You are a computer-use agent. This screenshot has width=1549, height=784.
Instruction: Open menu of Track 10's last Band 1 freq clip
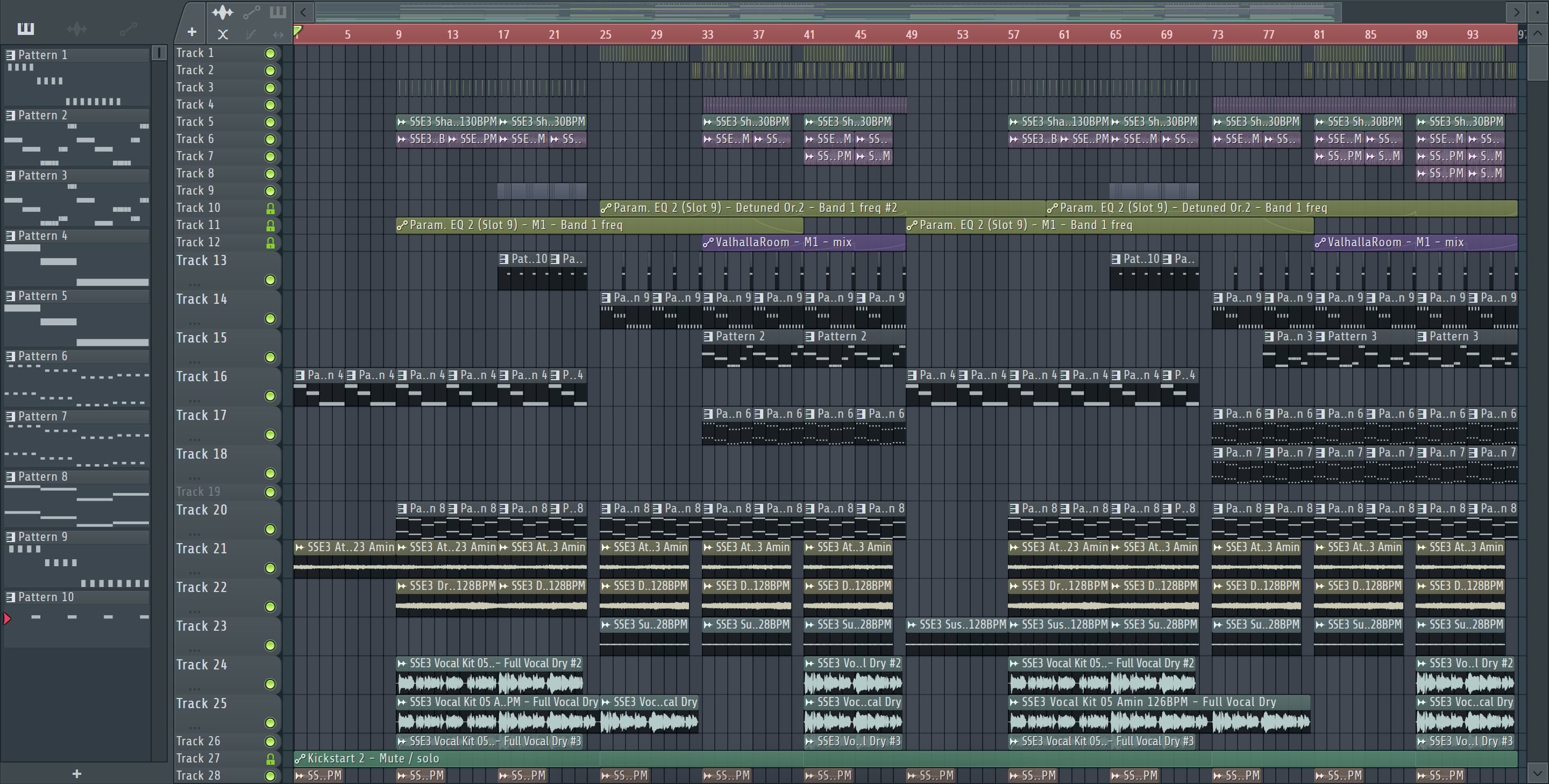click(1053, 208)
